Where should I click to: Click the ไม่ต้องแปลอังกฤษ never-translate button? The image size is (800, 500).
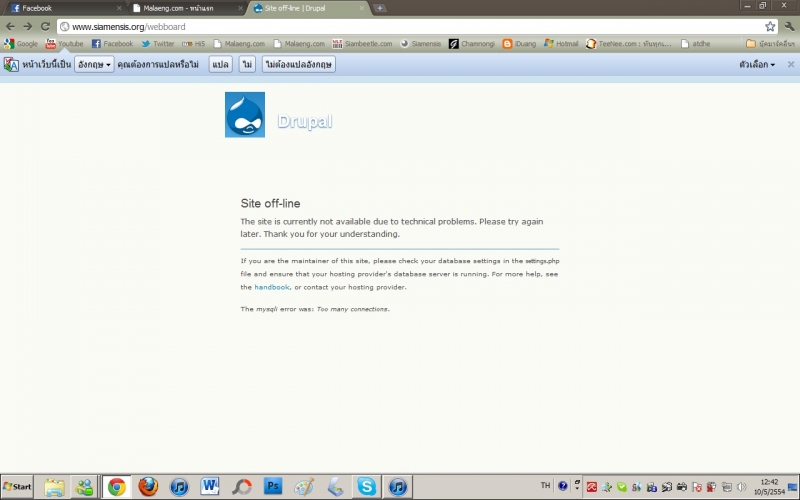pyautogui.click(x=298, y=64)
